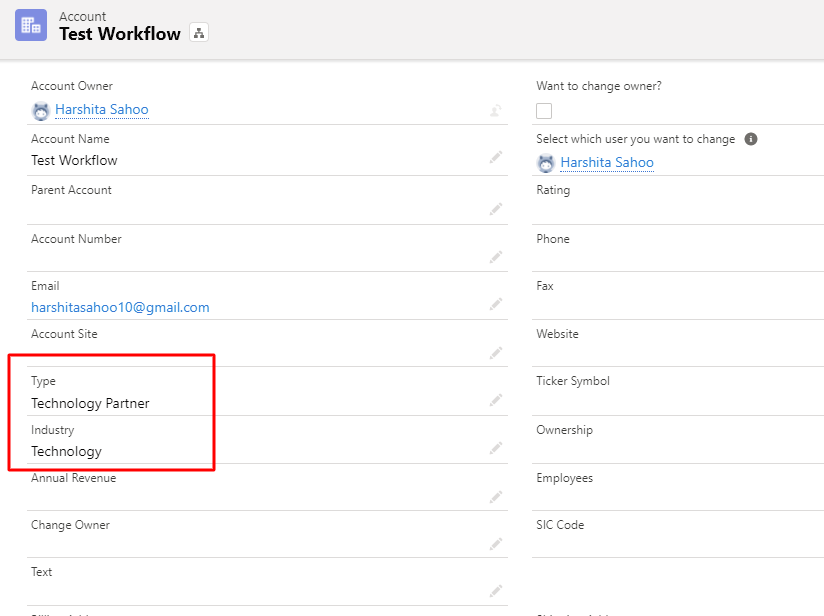Edit Parent Account pencil icon

(496, 209)
